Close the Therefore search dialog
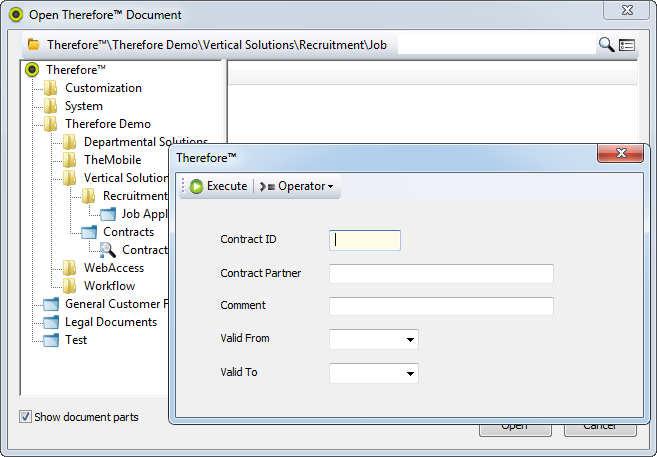Viewport: 657px width, 457px height. point(619,154)
